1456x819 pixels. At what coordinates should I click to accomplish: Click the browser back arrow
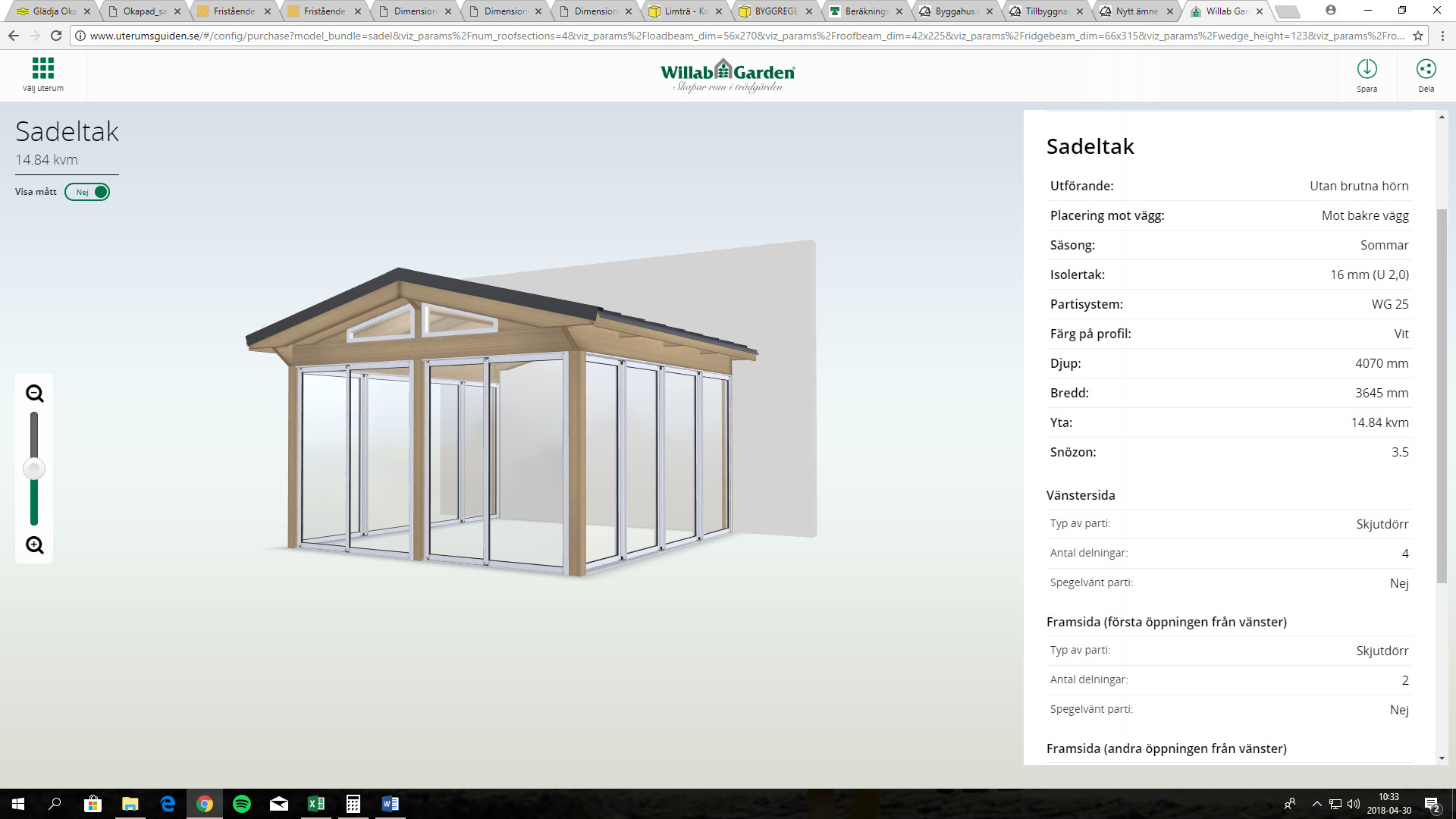point(14,36)
